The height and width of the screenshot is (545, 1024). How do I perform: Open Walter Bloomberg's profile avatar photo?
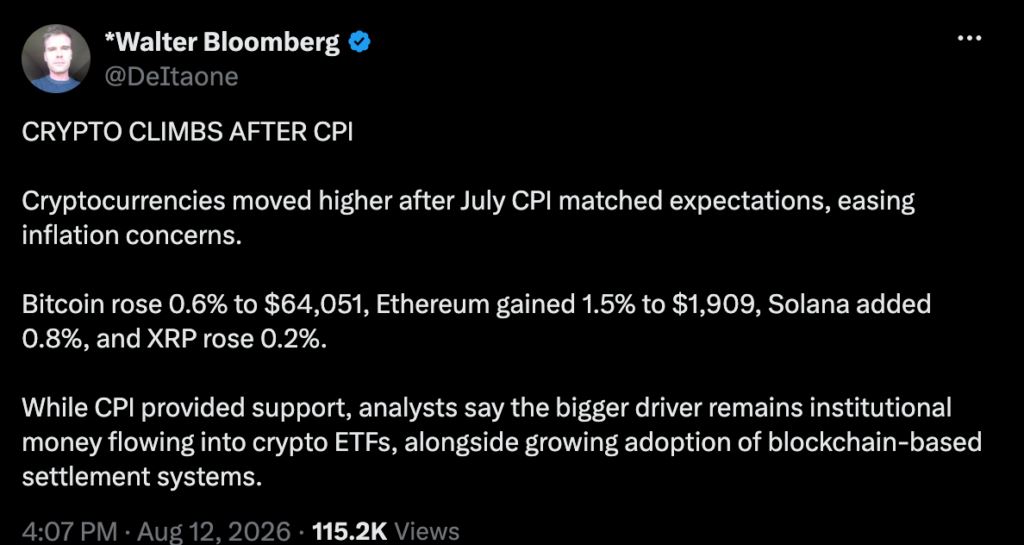coord(56,59)
